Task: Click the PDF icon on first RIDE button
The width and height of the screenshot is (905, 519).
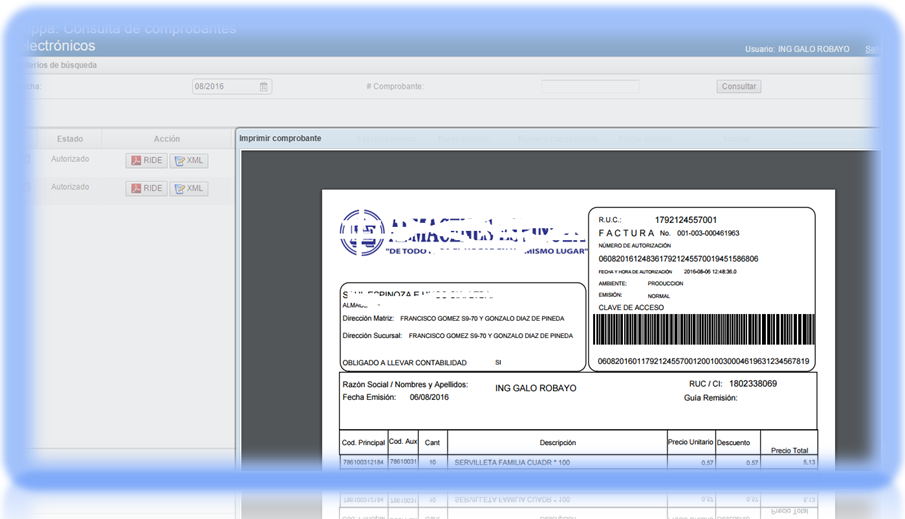Action: pos(136,161)
